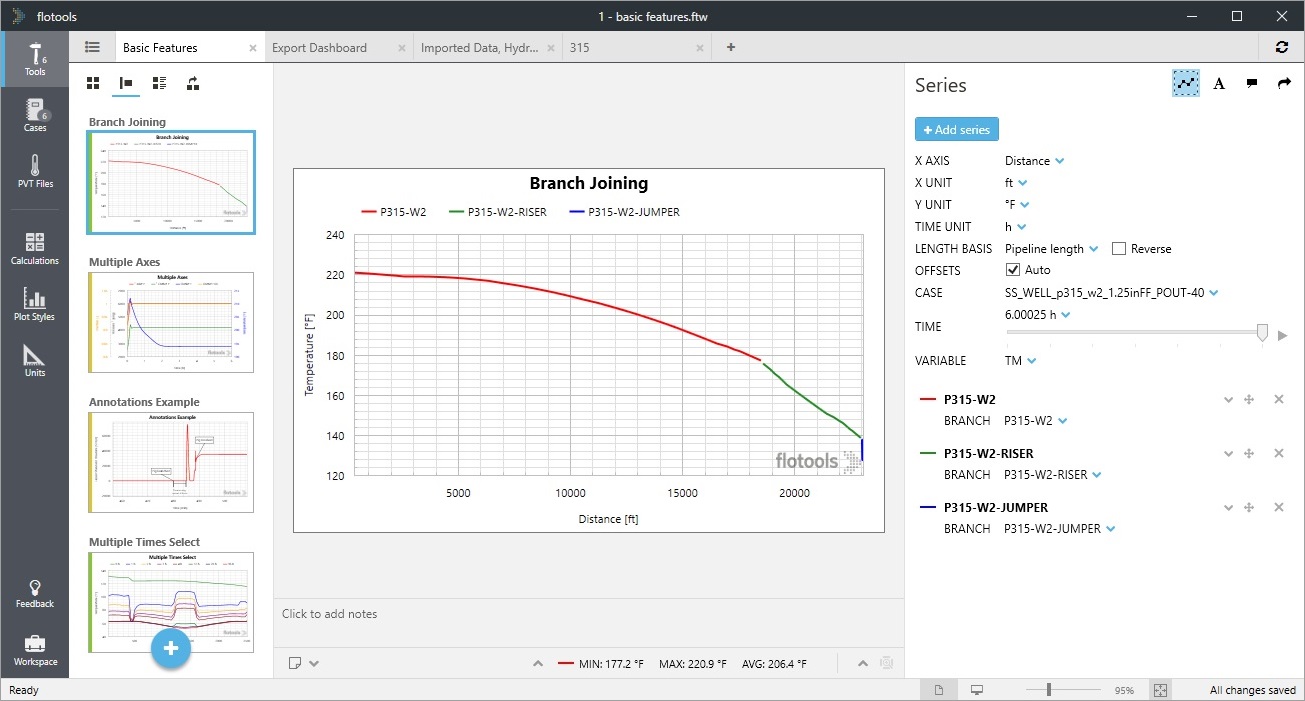Click the refresh icon in tab bar
1305x701 pixels.
pos(1282,47)
